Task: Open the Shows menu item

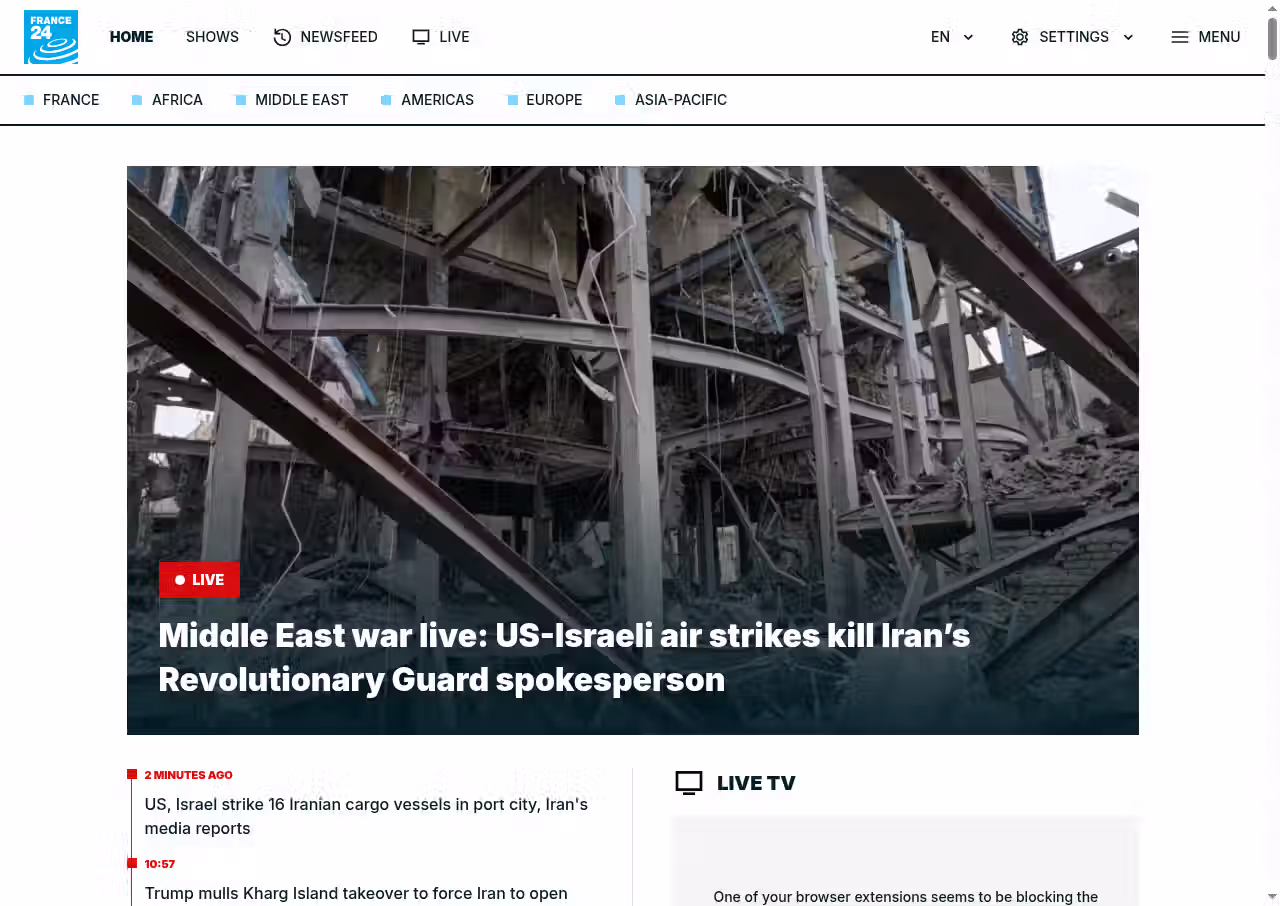Action: [212, 37]
